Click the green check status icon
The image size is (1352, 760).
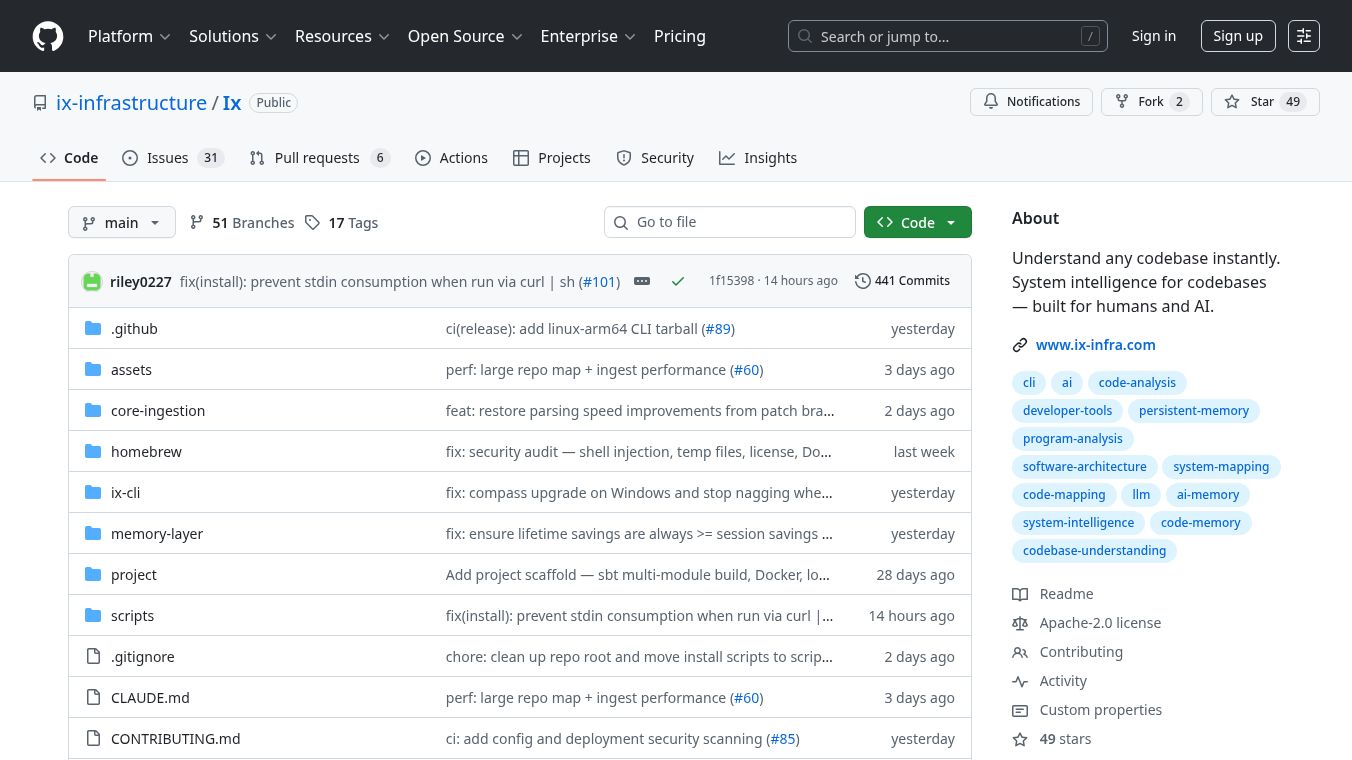(678, 282)
